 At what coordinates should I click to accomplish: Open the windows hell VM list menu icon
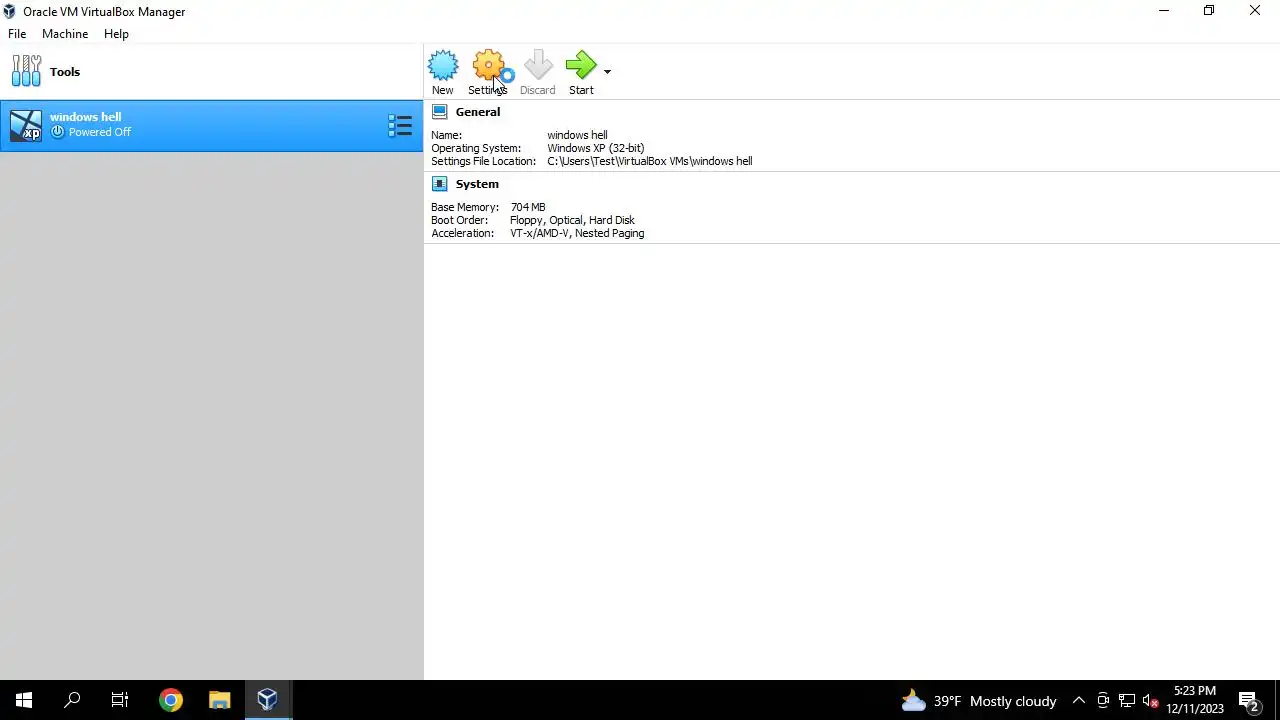pos(400,125)
